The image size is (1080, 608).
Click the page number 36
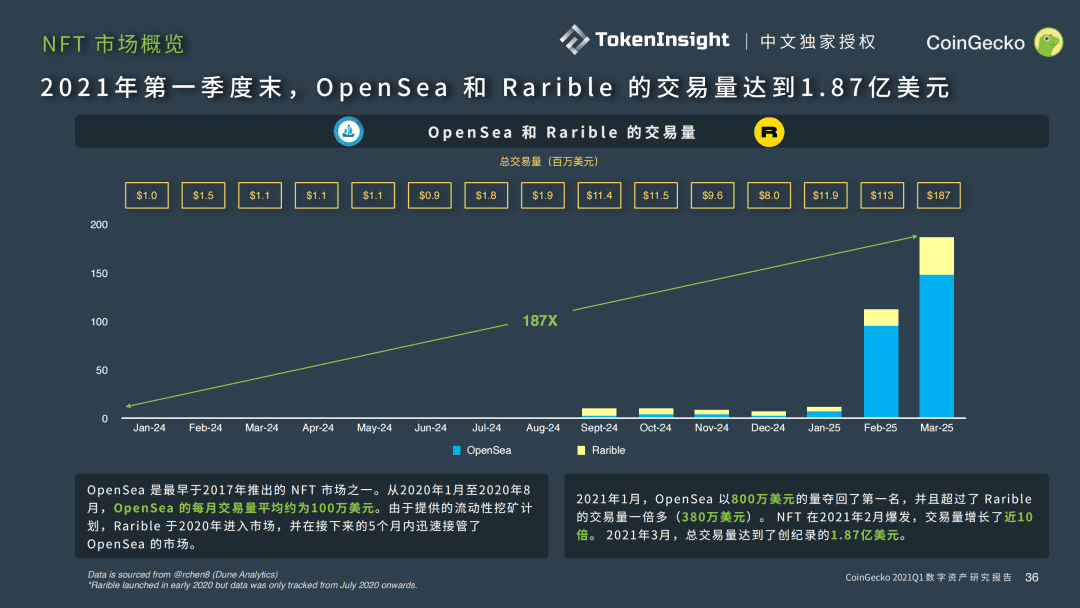[1032, 578]
